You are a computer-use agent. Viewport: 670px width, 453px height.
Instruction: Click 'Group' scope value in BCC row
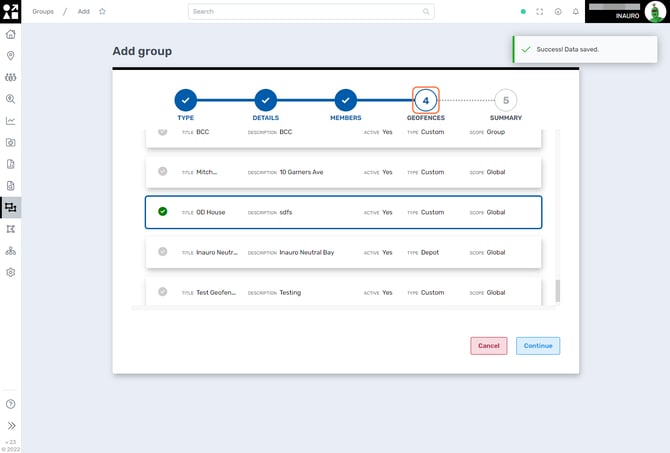click(x=496, y=132)
